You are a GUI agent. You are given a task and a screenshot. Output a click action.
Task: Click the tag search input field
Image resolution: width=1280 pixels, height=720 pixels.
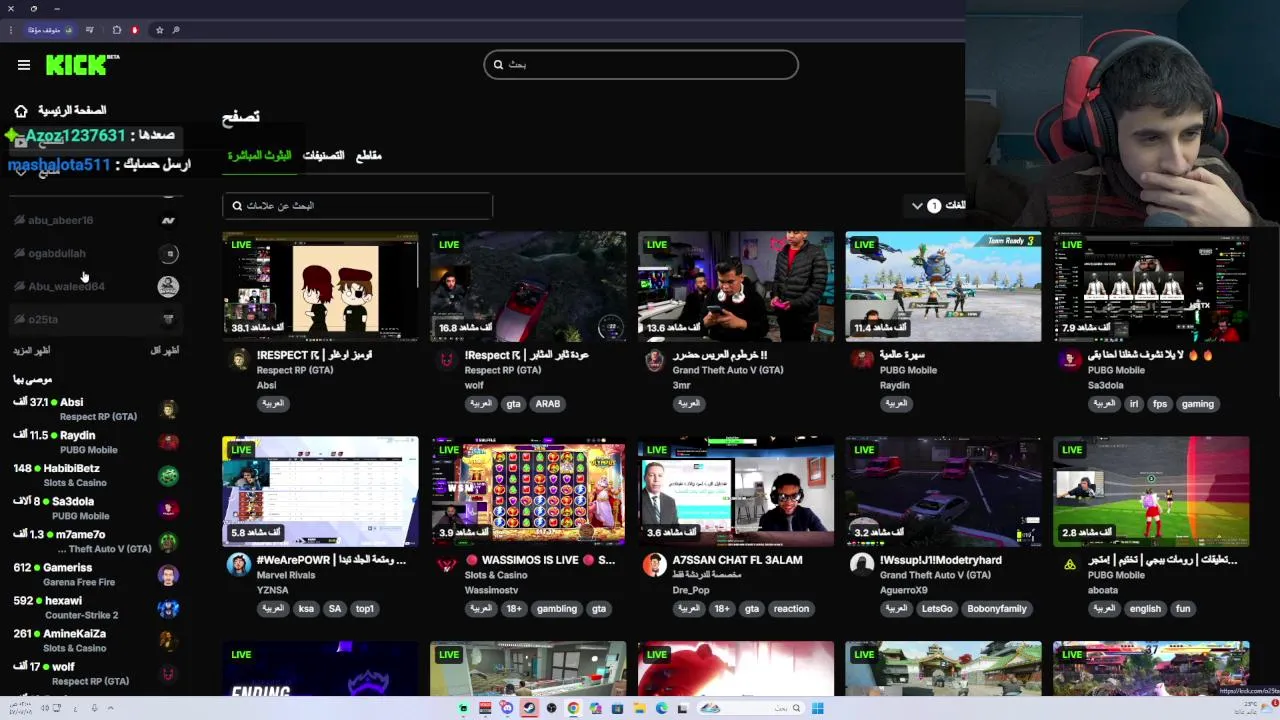357,206
